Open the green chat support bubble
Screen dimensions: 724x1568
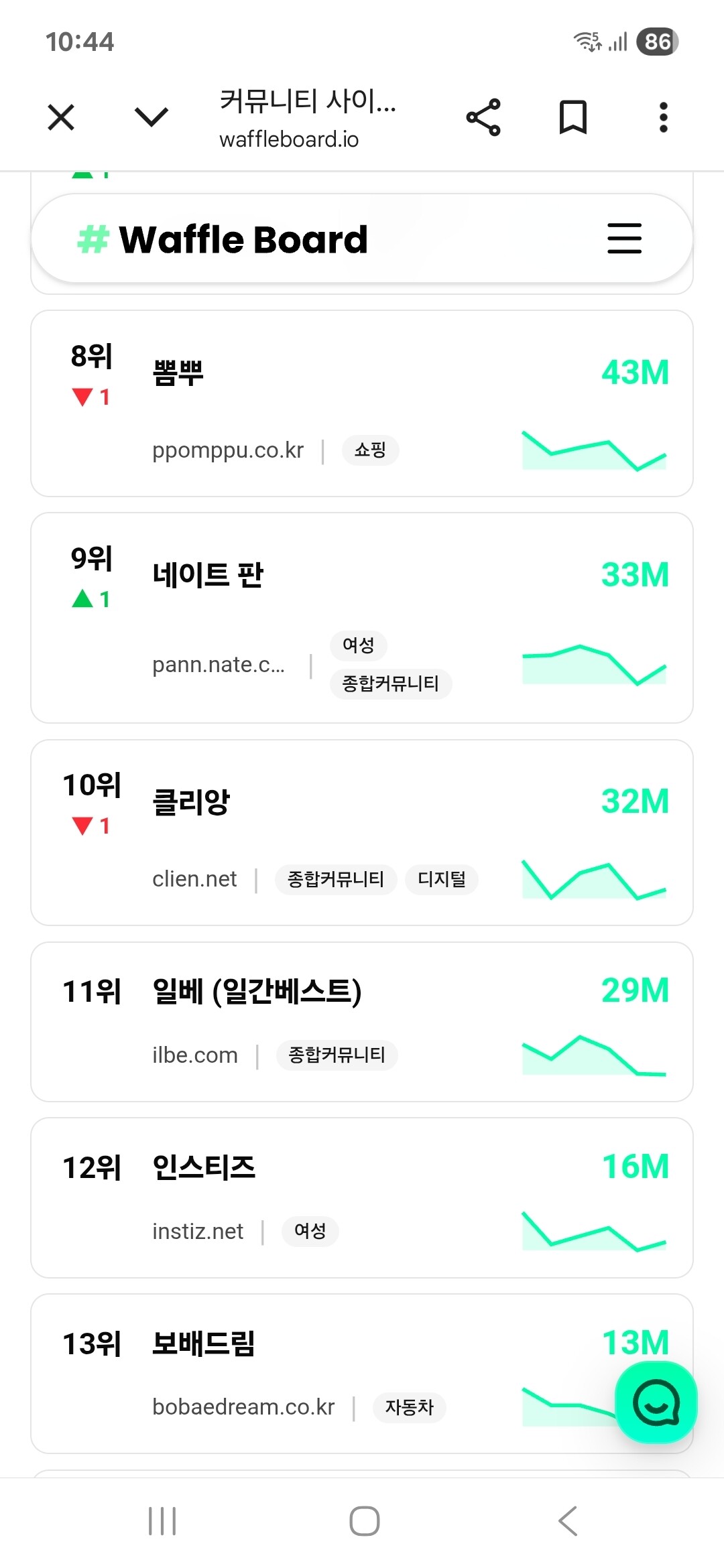(656, 1402)
